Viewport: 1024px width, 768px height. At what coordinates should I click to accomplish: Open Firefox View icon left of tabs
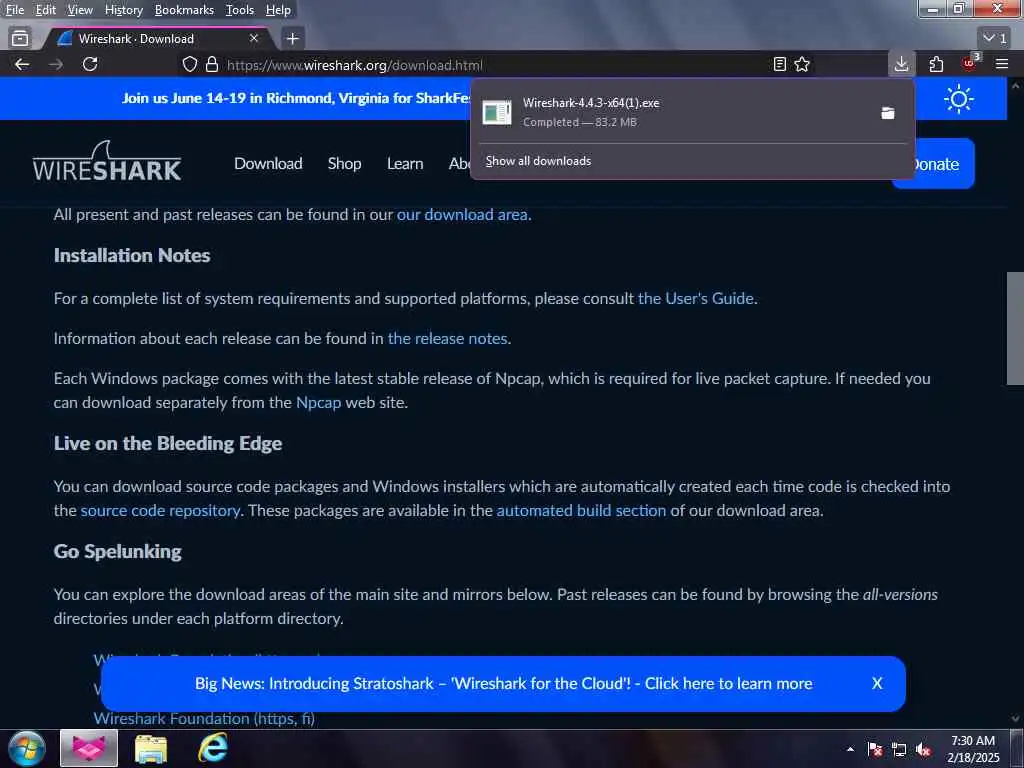[20, 39]
